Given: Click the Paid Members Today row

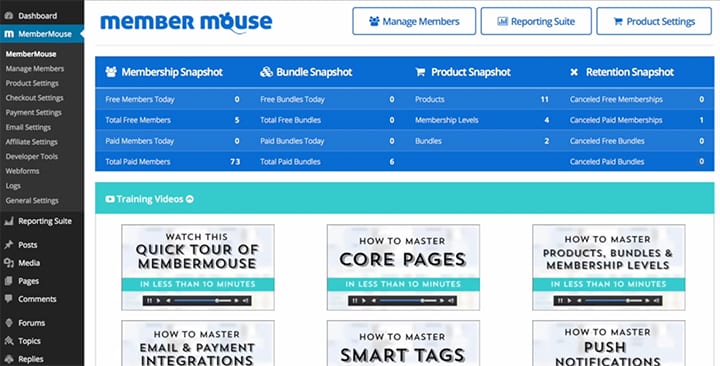Looking at the screenshot, I should click(x=173, y=141).
